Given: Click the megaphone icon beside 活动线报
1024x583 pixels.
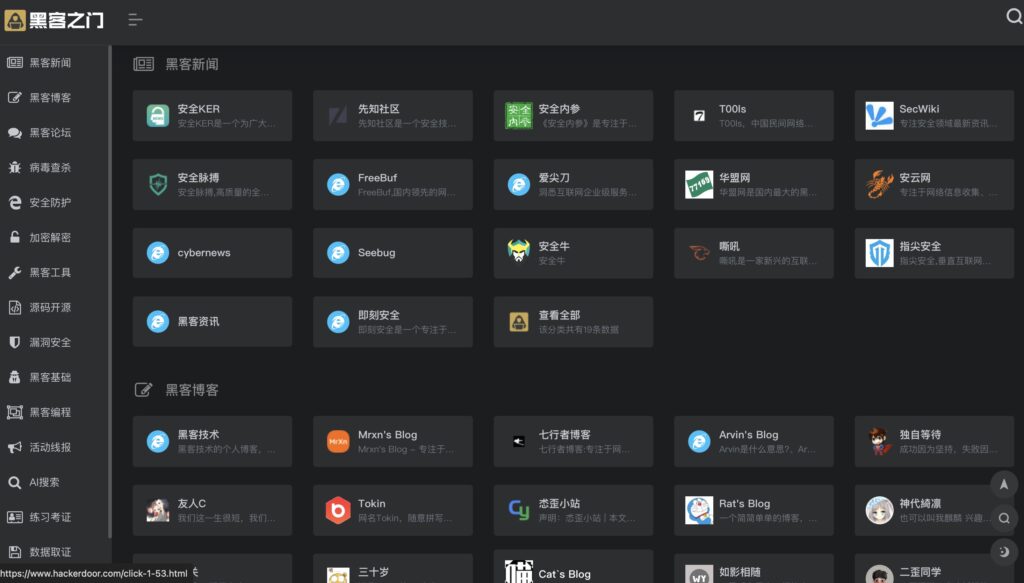Looking at the screenshot, I should (14, 447).
